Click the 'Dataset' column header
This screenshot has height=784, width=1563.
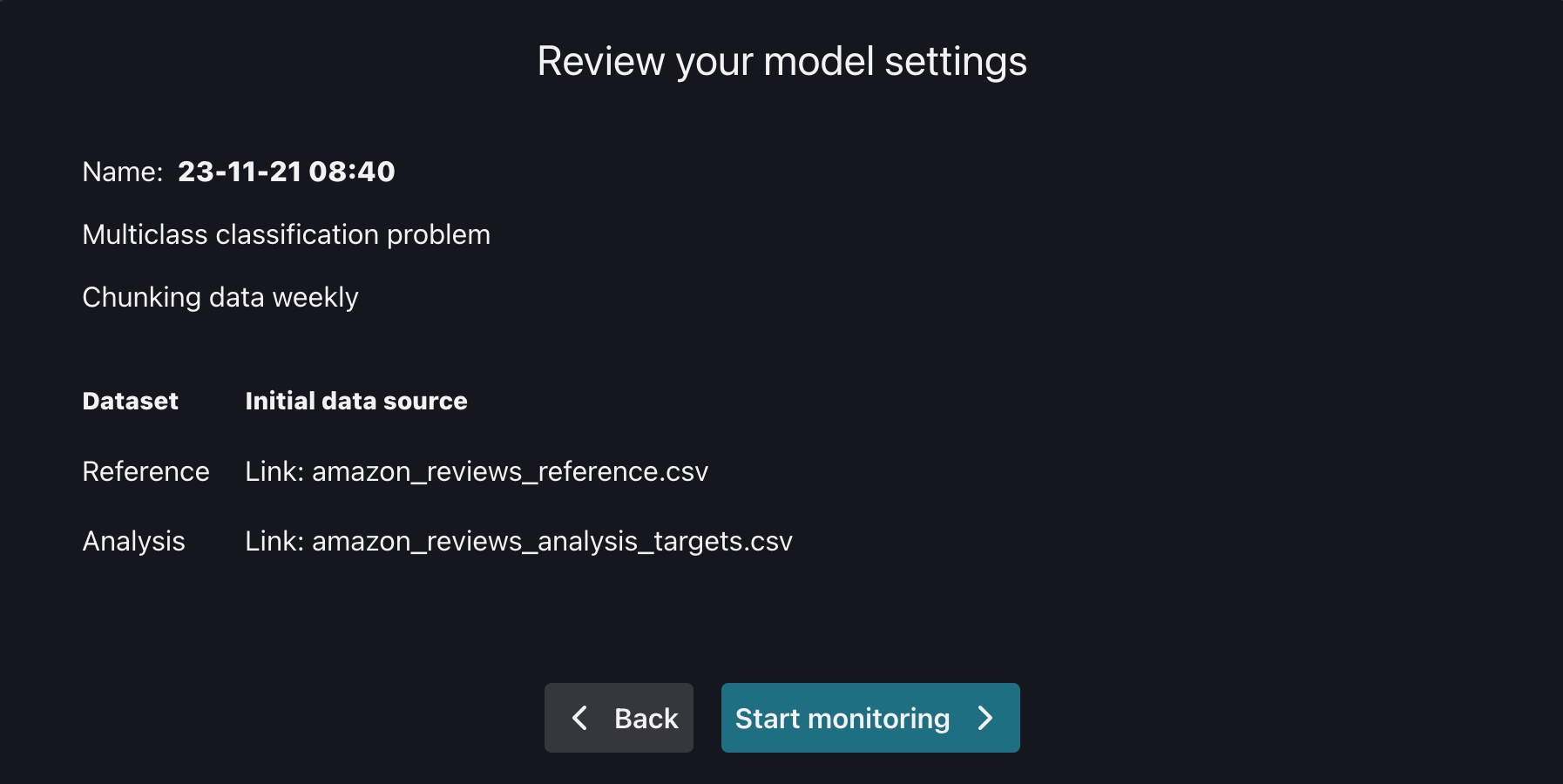130,401
